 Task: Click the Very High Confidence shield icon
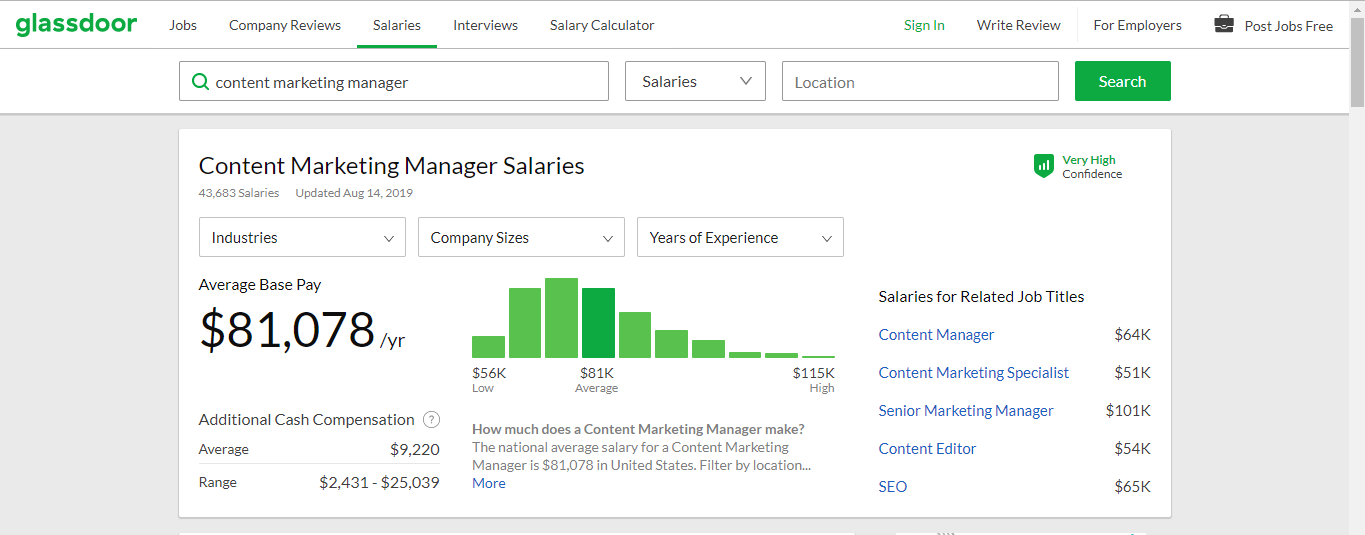1043,166
